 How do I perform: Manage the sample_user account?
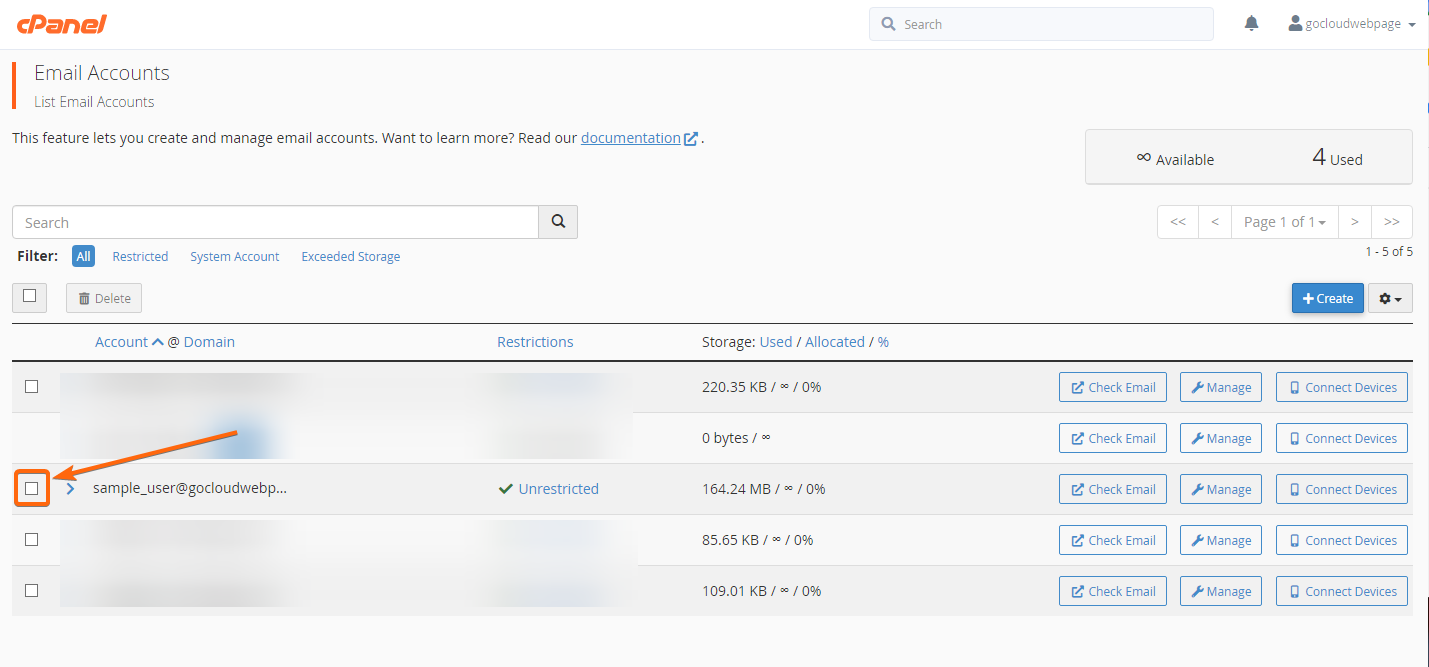coord(1221,489)
